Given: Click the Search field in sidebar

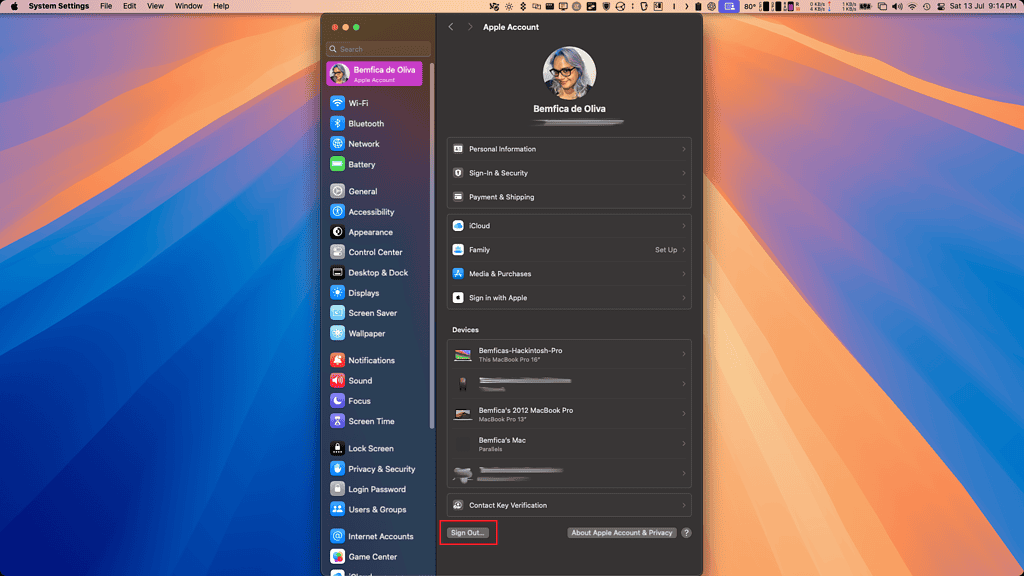Looking at the screenshot, I should tap(379, 49).
